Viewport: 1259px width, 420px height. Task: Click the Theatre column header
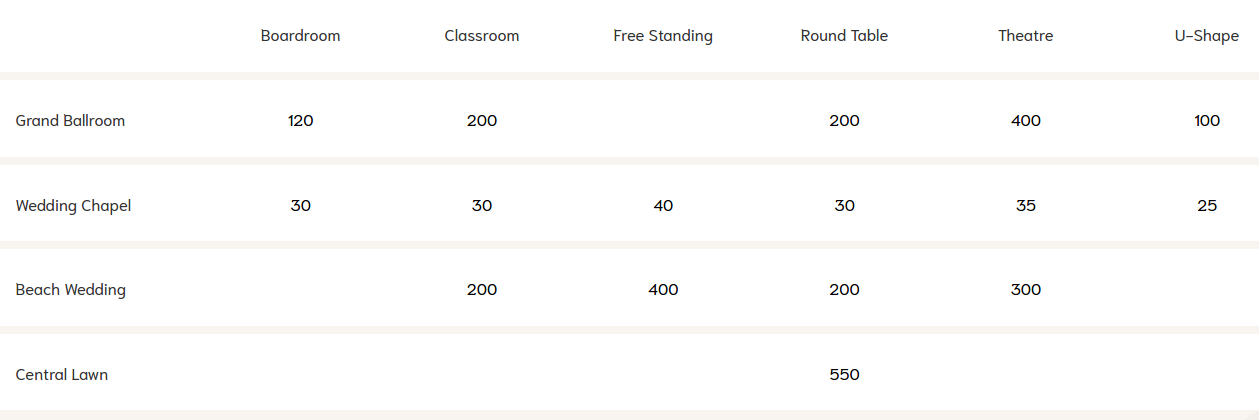pos(1025,36)
